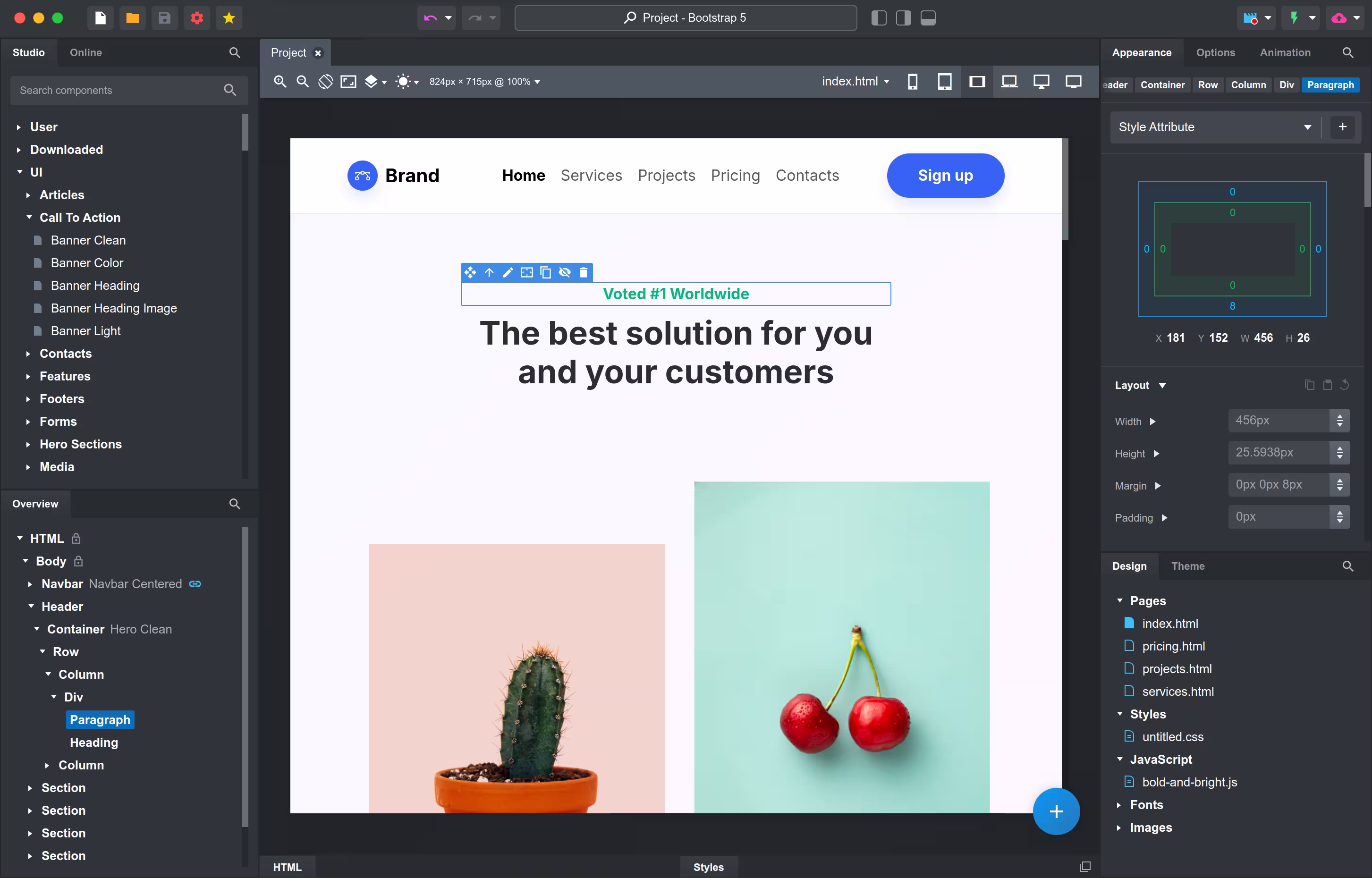Collapse the Call To Action category
This screenshot has height=878, width=1372.
pos(30,217)
